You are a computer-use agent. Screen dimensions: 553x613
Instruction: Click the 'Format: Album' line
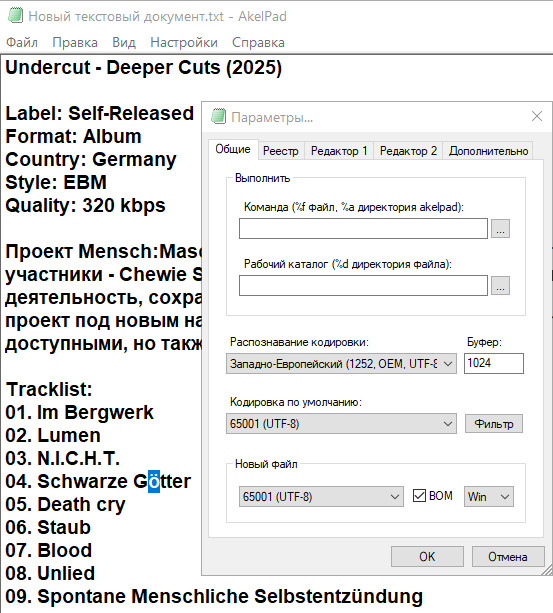point(73,136)
